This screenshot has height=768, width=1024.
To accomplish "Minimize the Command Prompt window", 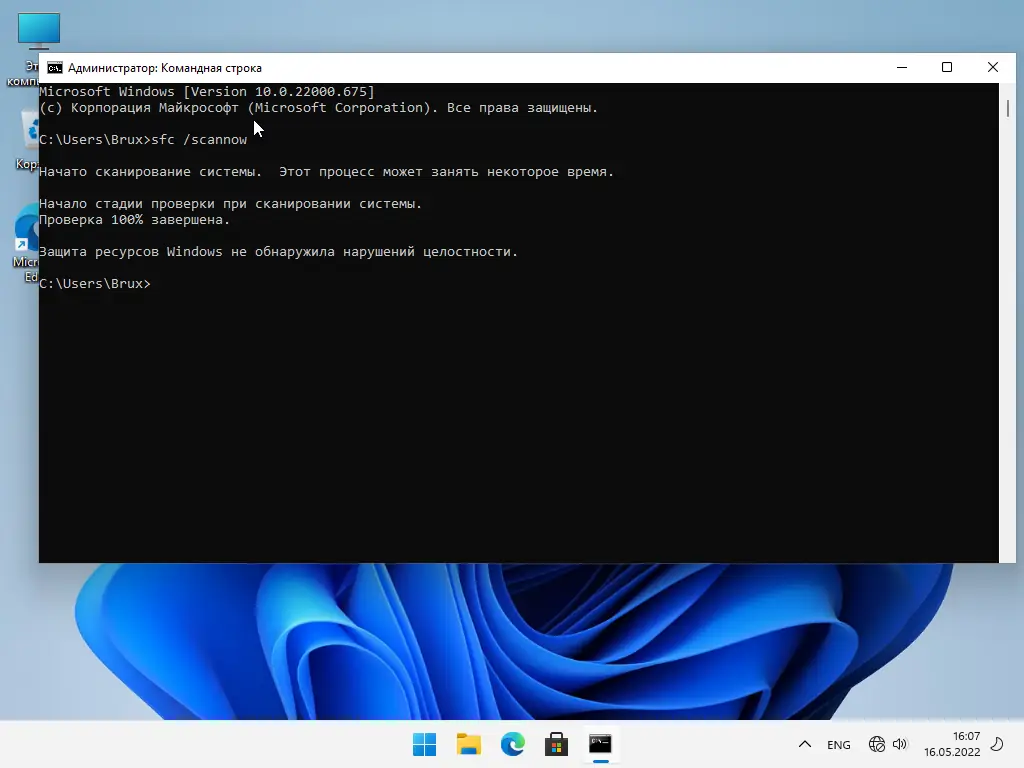I will pyautogui.click(x=902, y=67).
